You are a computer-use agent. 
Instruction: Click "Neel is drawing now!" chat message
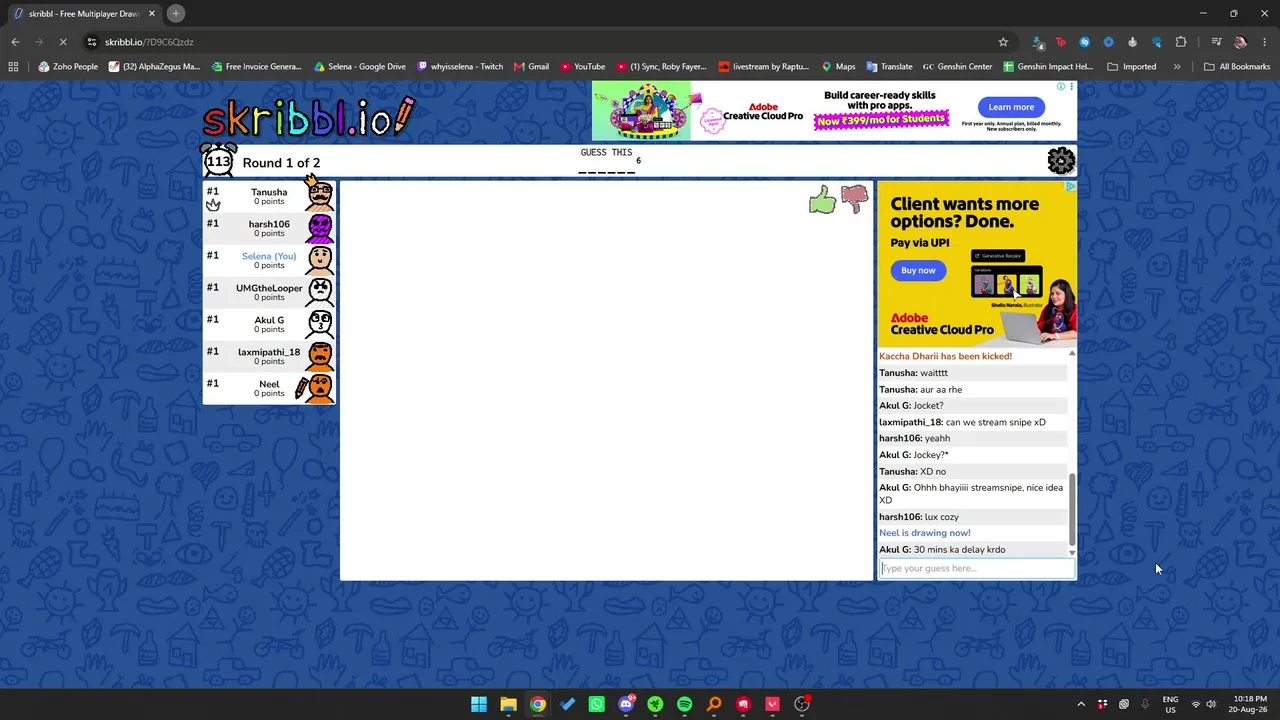[925, 533]
